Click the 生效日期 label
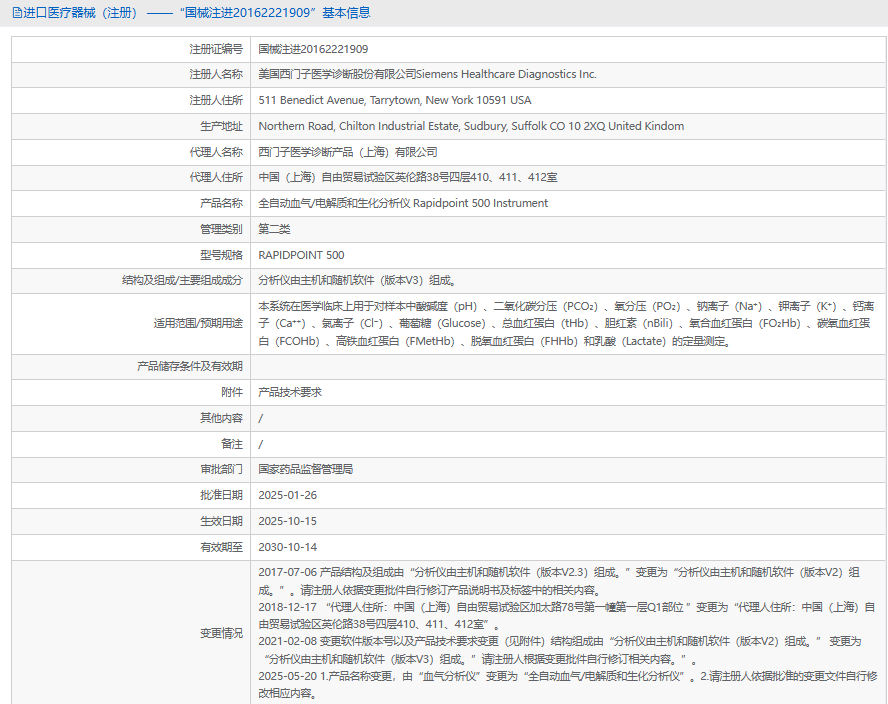Screen dimensions: 888x704 click(x=221, y=522)
